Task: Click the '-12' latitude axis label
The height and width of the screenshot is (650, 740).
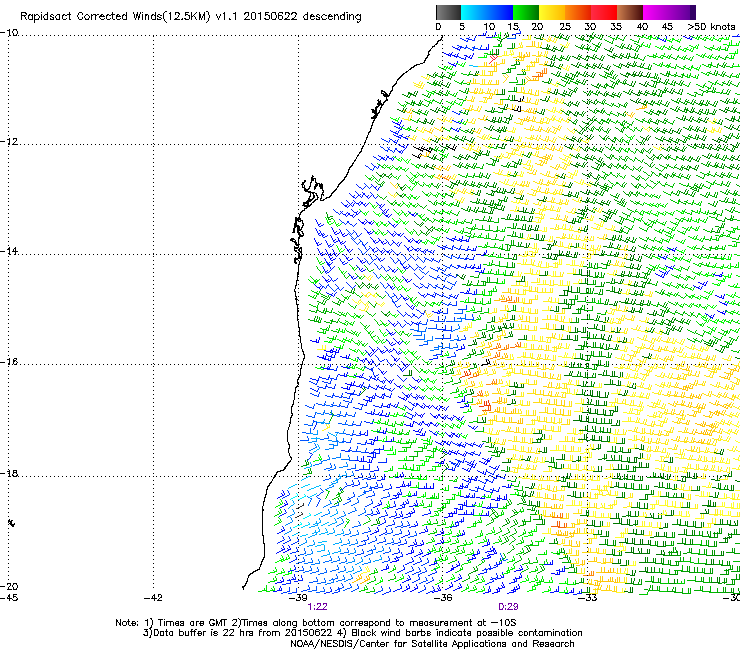Action: [x=9, y=142]
